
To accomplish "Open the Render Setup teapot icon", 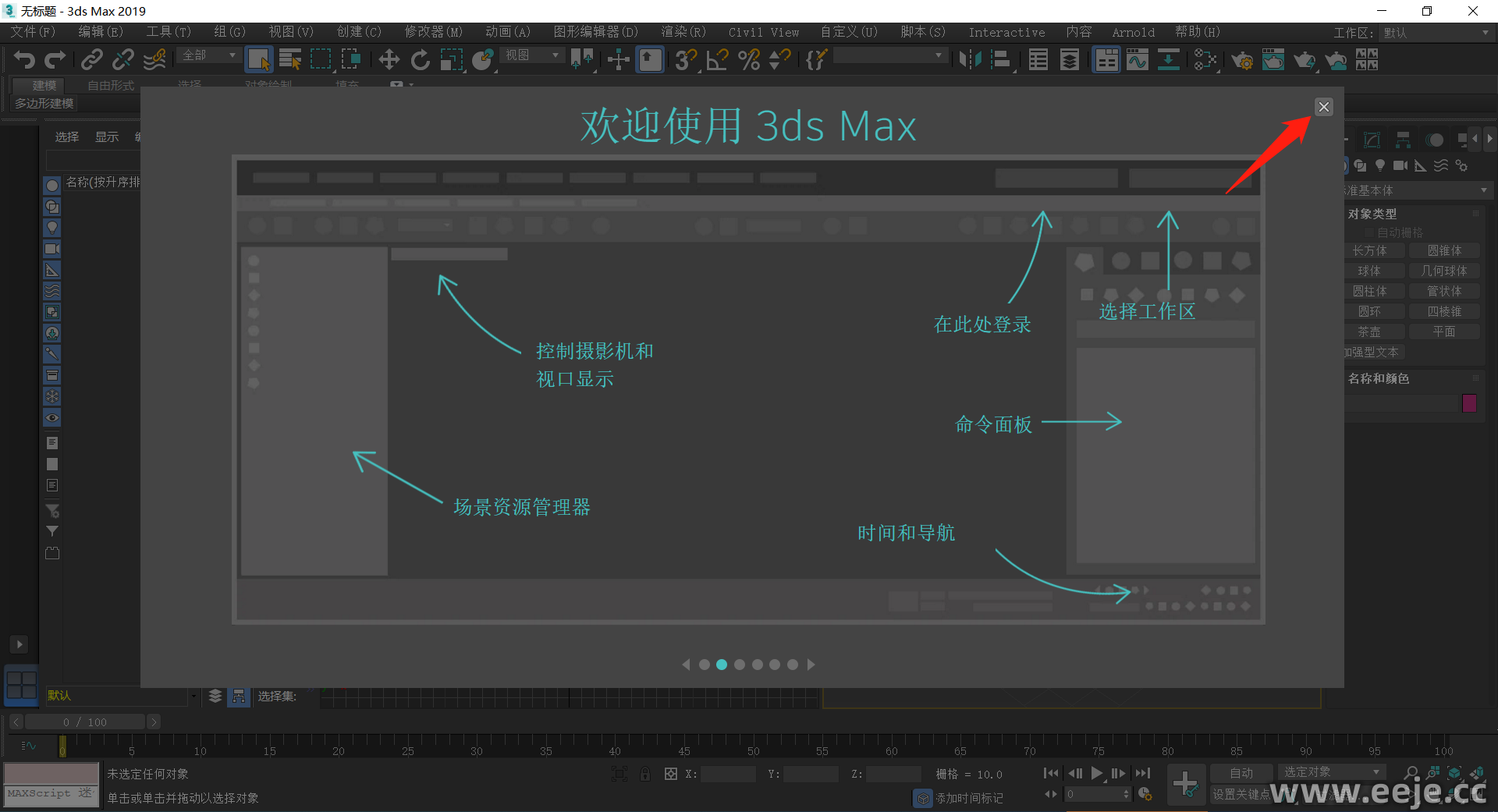I will [1241, 60].
